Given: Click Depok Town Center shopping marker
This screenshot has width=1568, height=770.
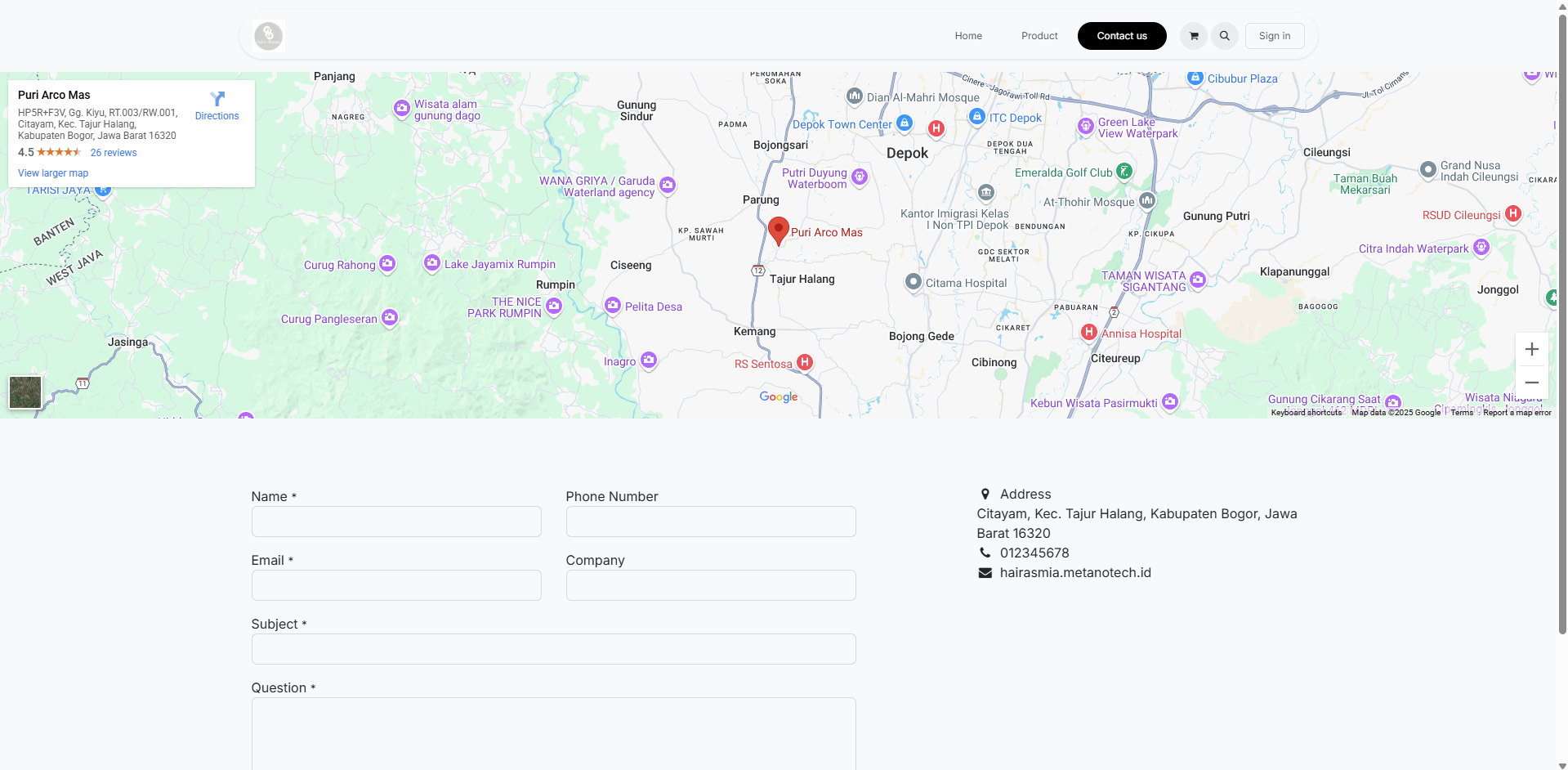Looking at the screenshot, I should (x=905, y=123).
